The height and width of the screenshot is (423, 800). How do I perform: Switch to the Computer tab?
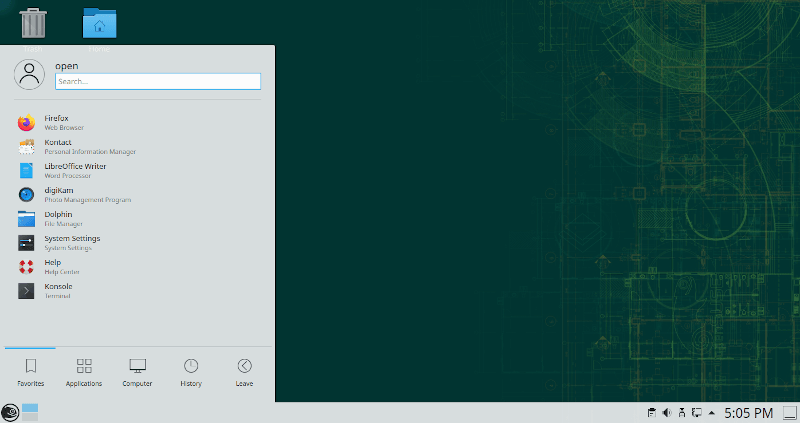(137, 373)
